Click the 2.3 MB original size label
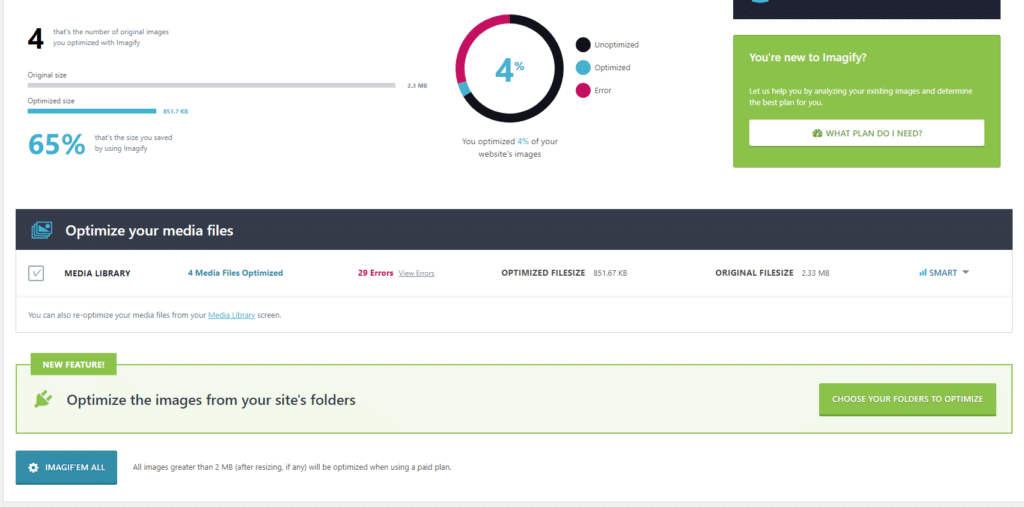 point(417,86)
